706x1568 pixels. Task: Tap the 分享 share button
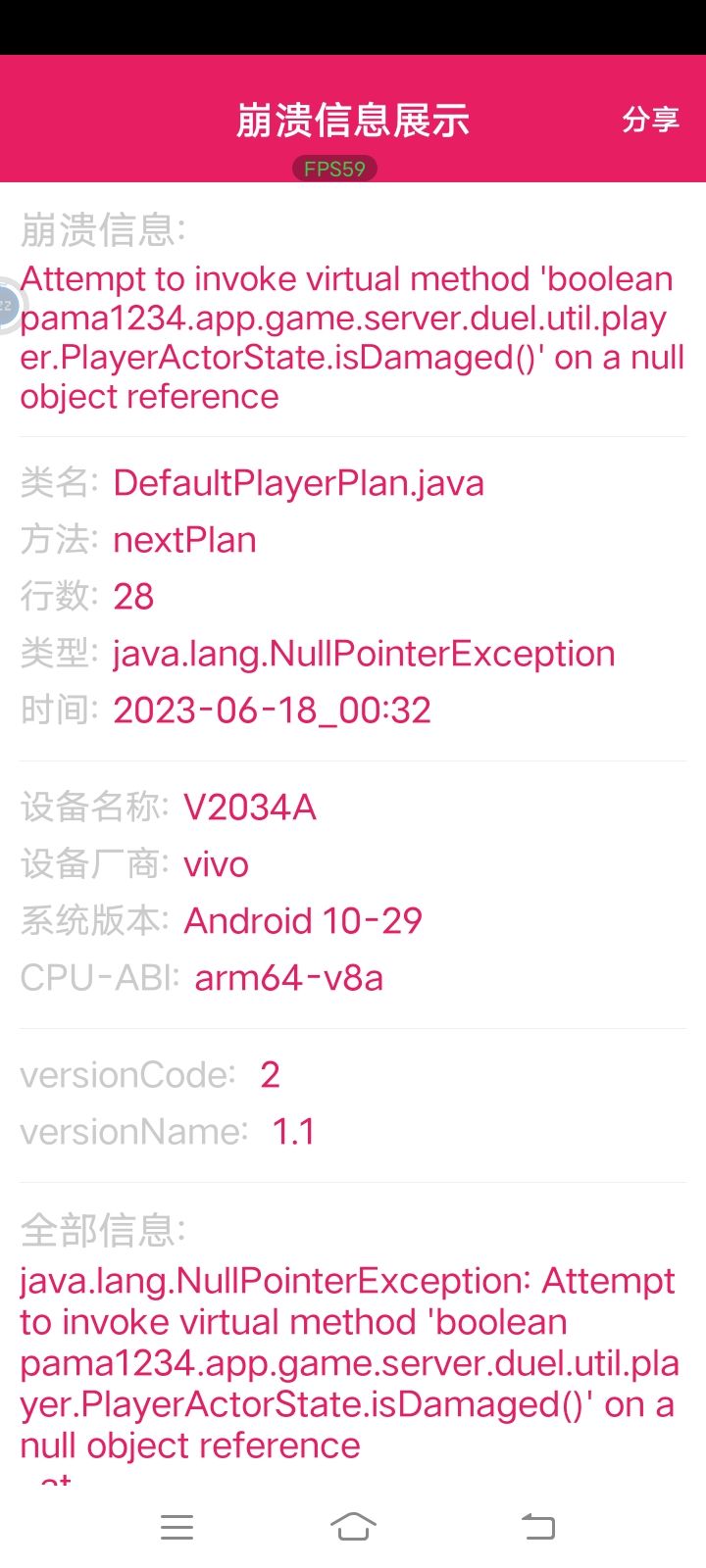650,120
